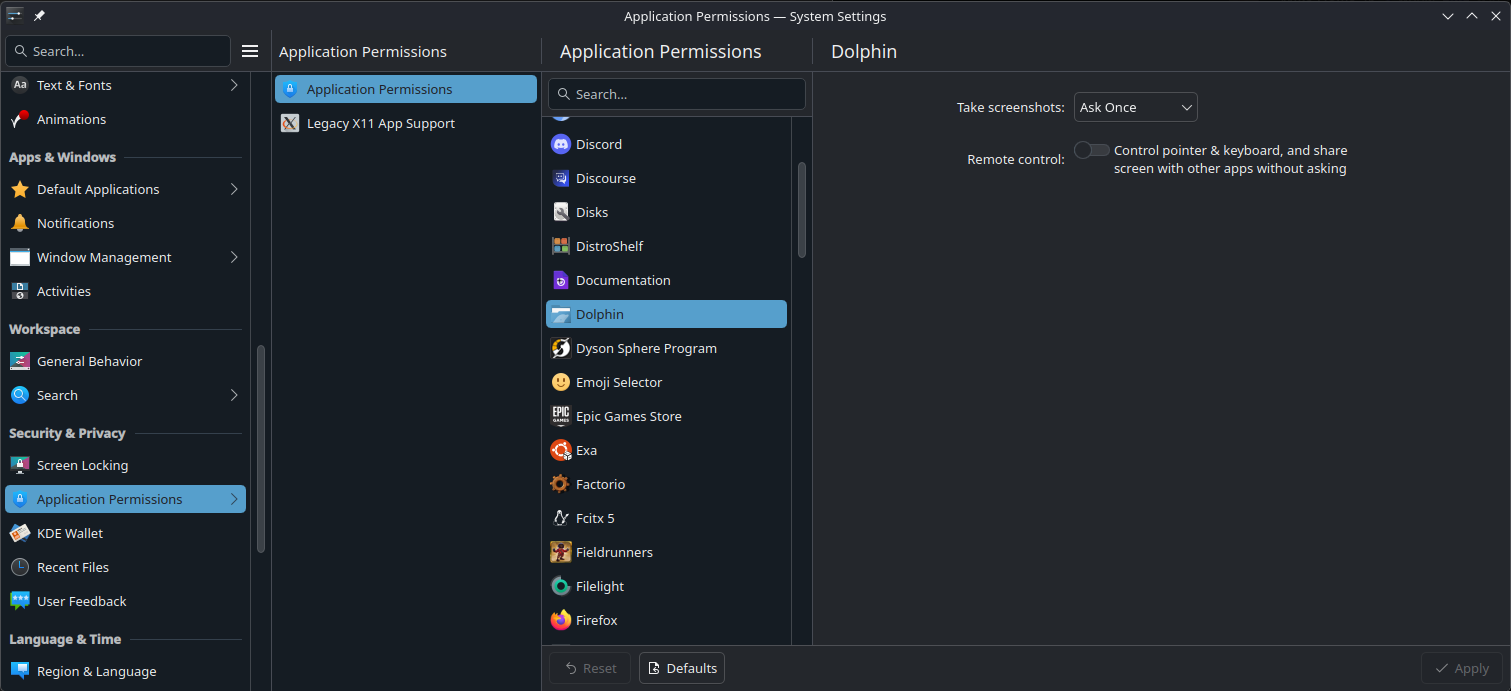The image size is (1511, 691).
Task: Open the Take screenshots dropdown
Action: [x=1136, y=107]
